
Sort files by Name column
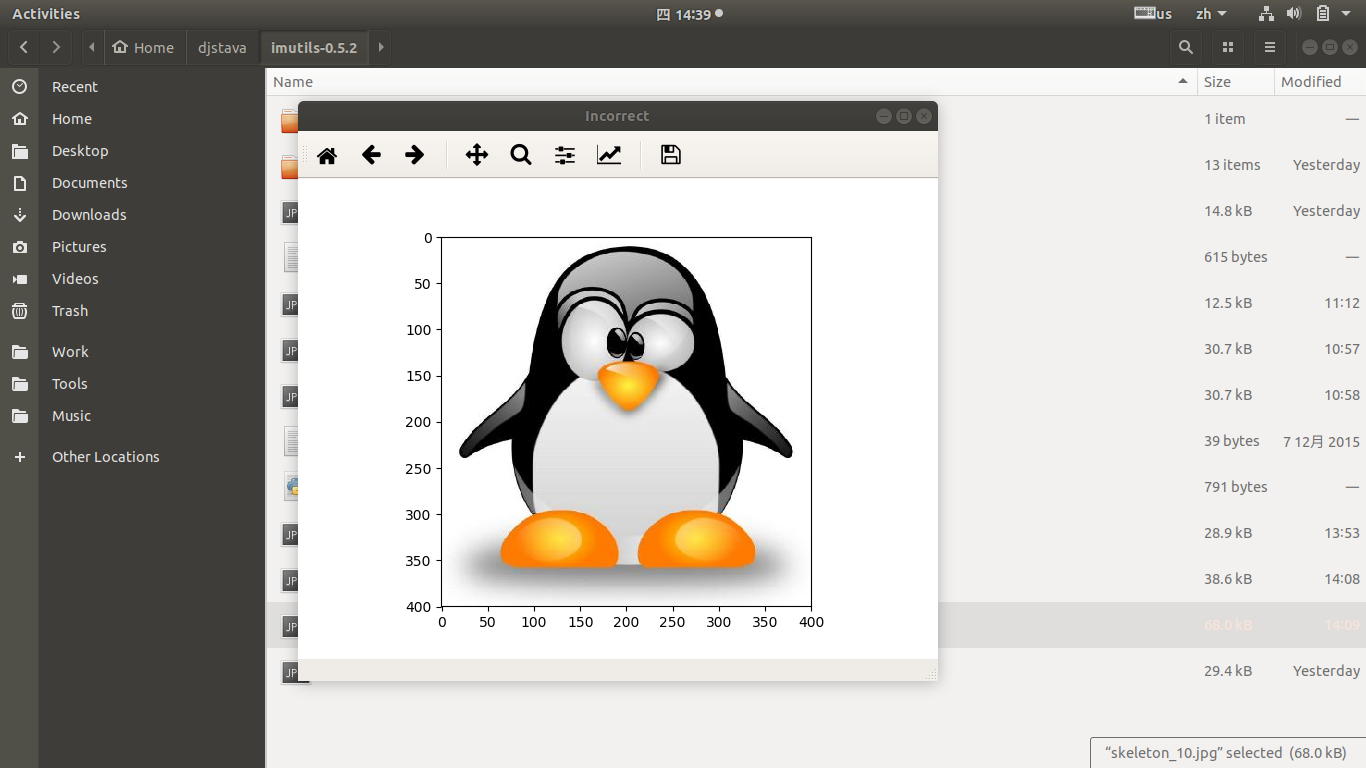coord(732,82)
